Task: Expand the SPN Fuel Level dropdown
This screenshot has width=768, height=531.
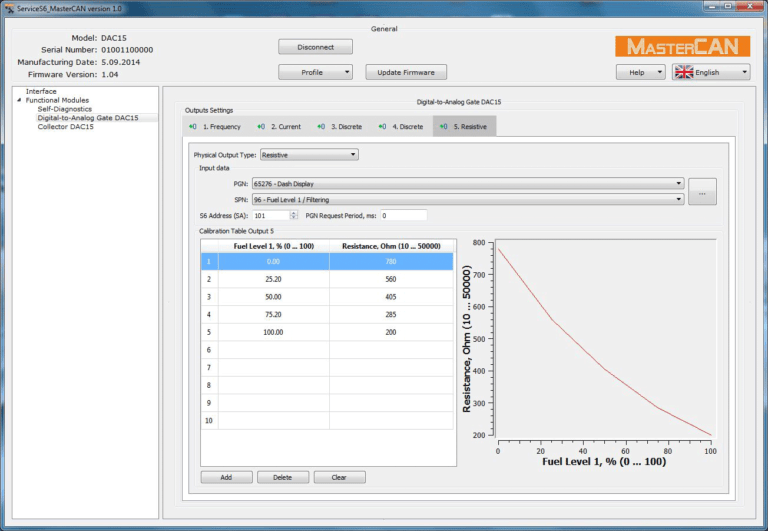Action: (x=467, y=199)
